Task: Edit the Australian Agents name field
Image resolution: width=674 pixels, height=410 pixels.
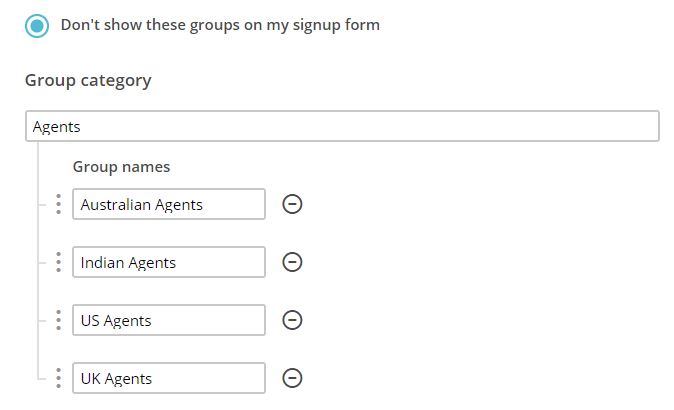Action: (168, 204)
